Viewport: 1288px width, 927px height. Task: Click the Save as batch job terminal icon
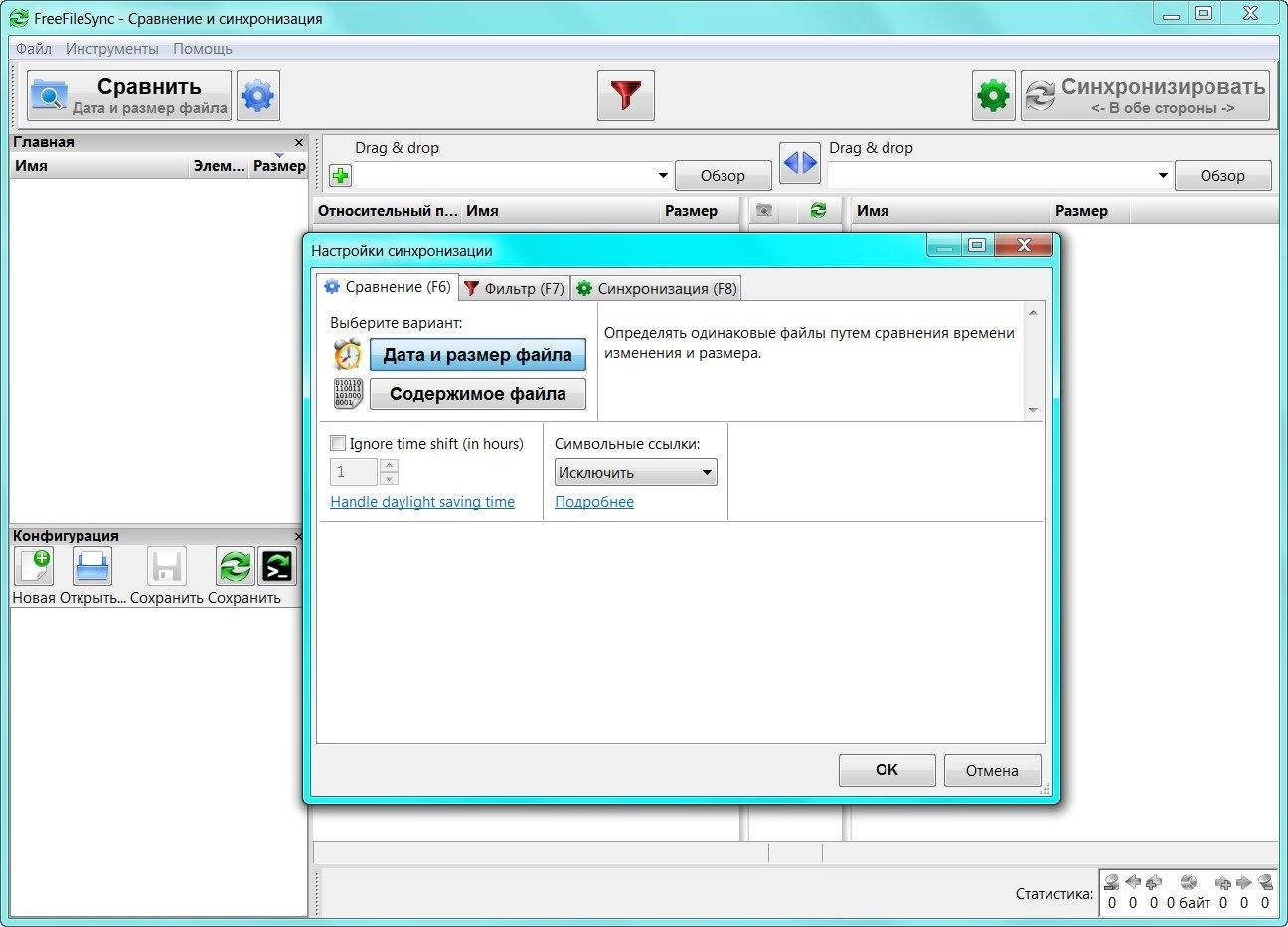(x=277, y=566)
